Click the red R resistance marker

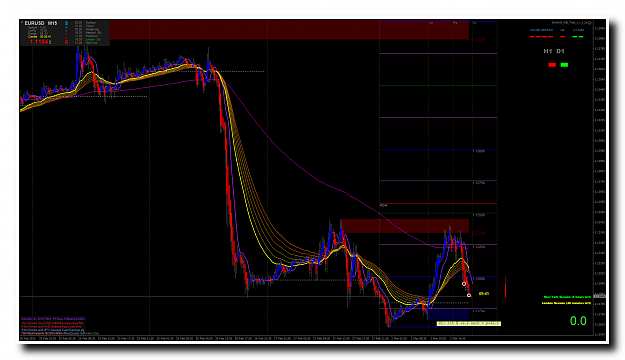67,42
